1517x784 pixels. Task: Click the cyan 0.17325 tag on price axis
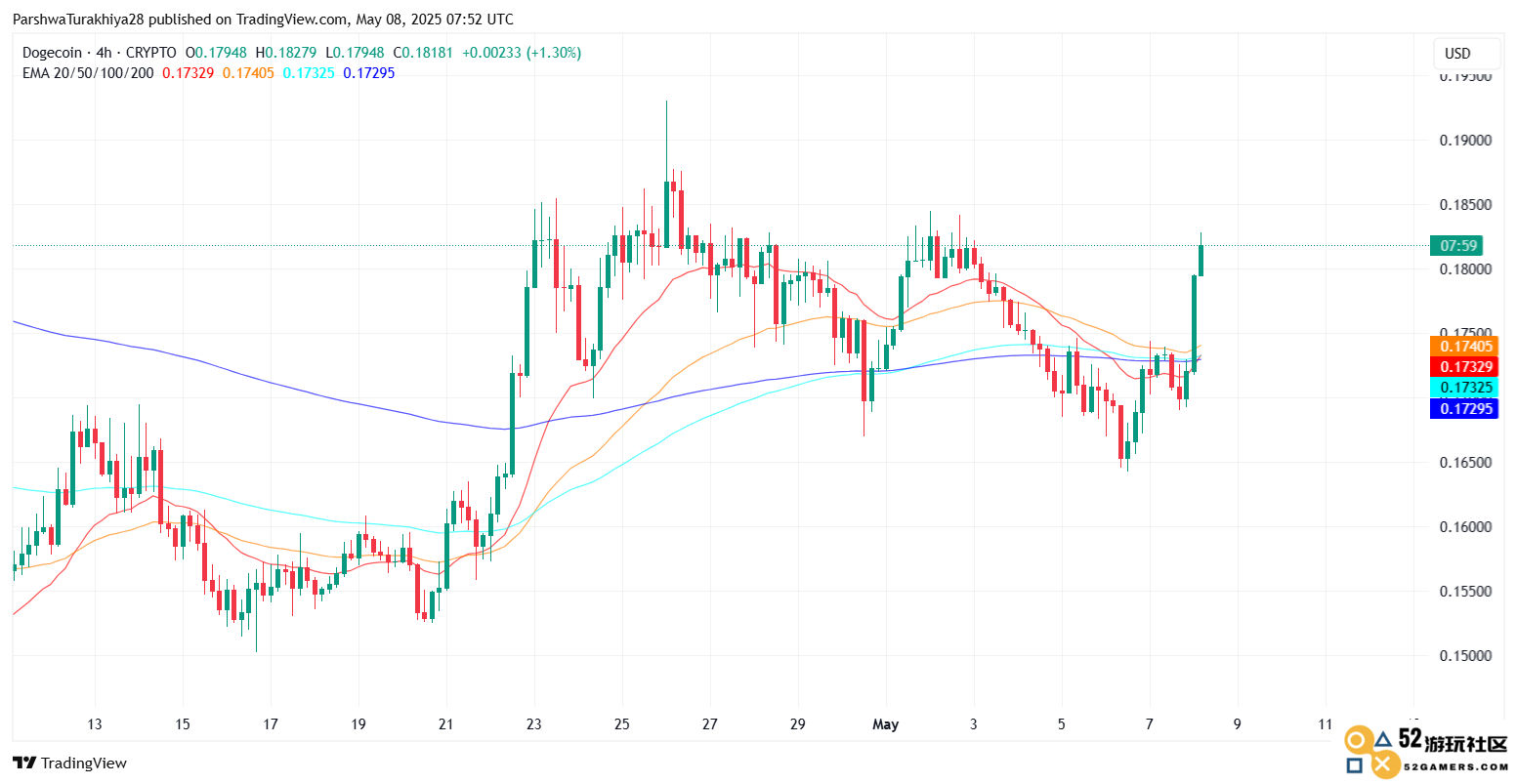pos(1463,388)
